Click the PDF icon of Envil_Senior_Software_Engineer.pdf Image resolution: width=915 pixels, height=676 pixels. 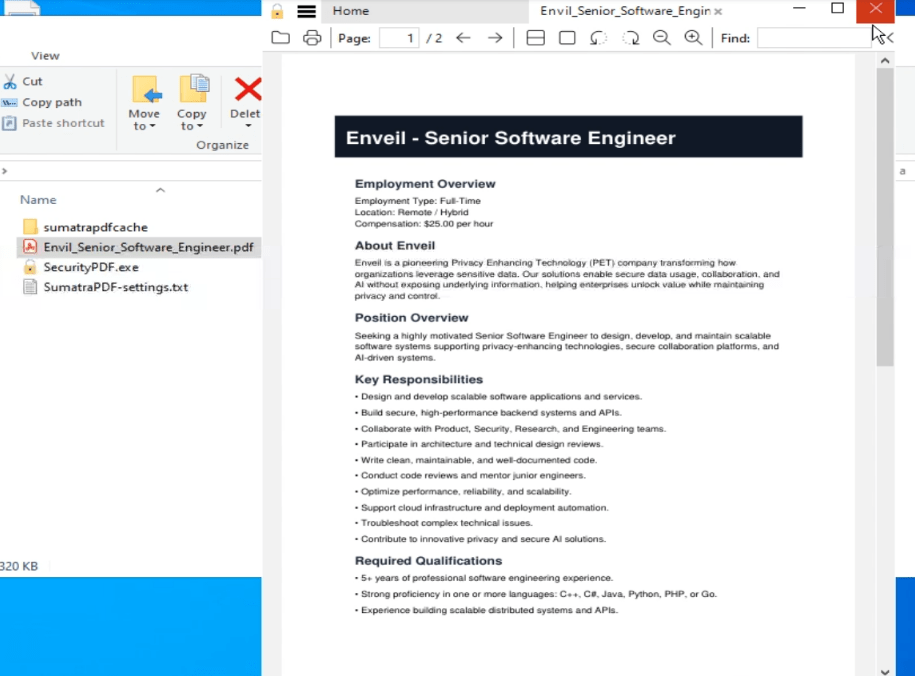(x=30, y=247)
